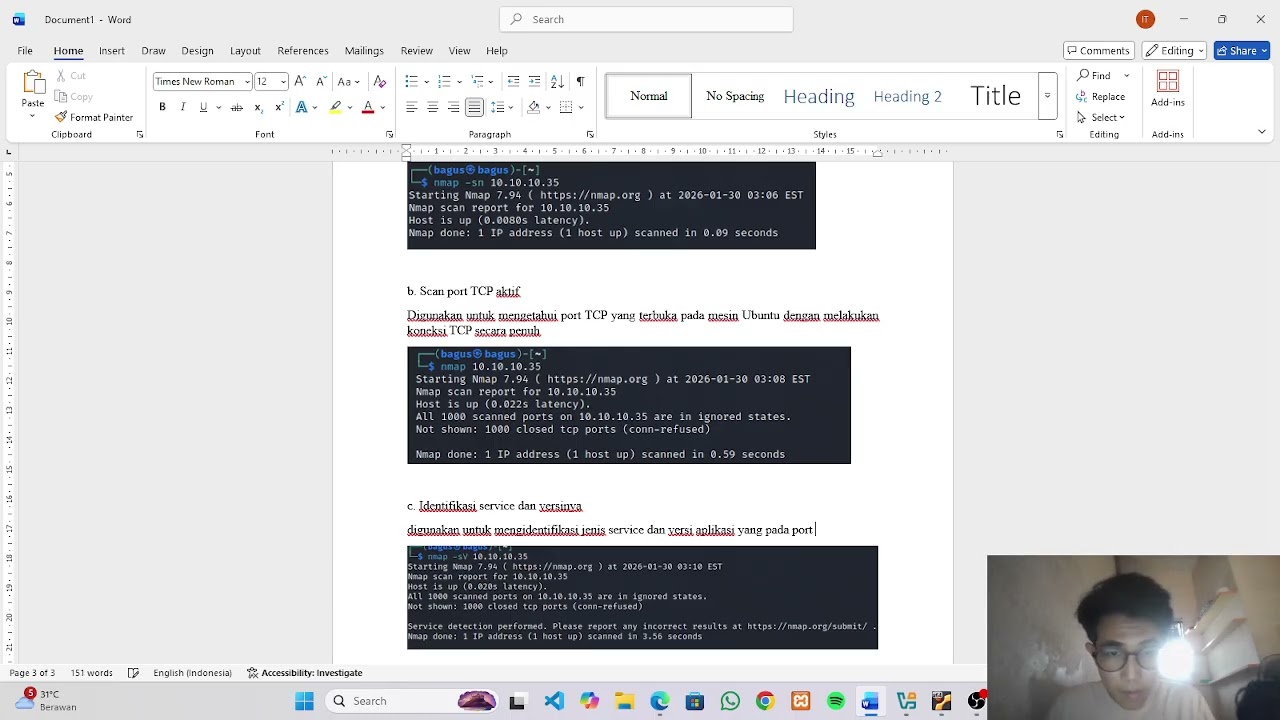Toggle Justify alignment
Viewport: 1280px width, 720px height.
(475, 107)
